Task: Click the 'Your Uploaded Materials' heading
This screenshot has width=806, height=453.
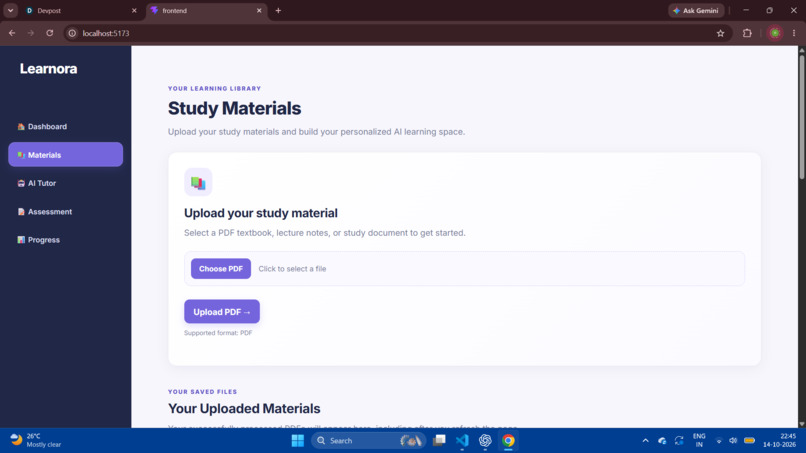Action: coord(244,409)
